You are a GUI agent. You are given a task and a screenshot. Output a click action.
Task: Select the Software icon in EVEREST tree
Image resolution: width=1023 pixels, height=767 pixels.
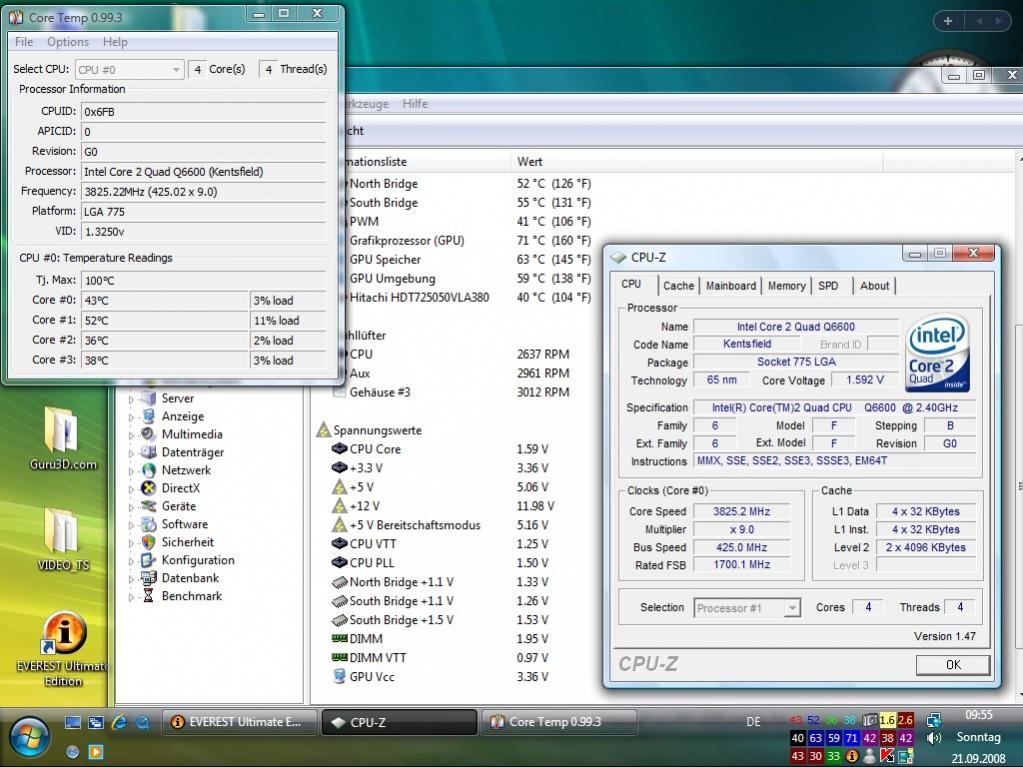149,524
